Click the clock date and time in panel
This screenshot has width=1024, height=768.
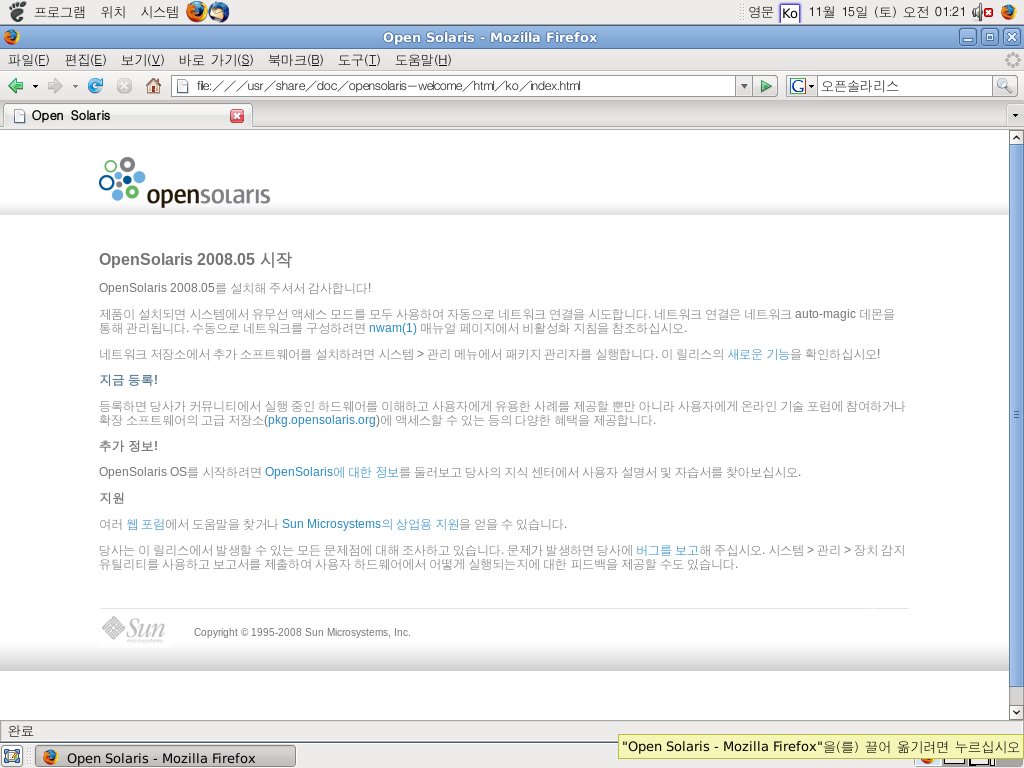[x=886, y=12]
